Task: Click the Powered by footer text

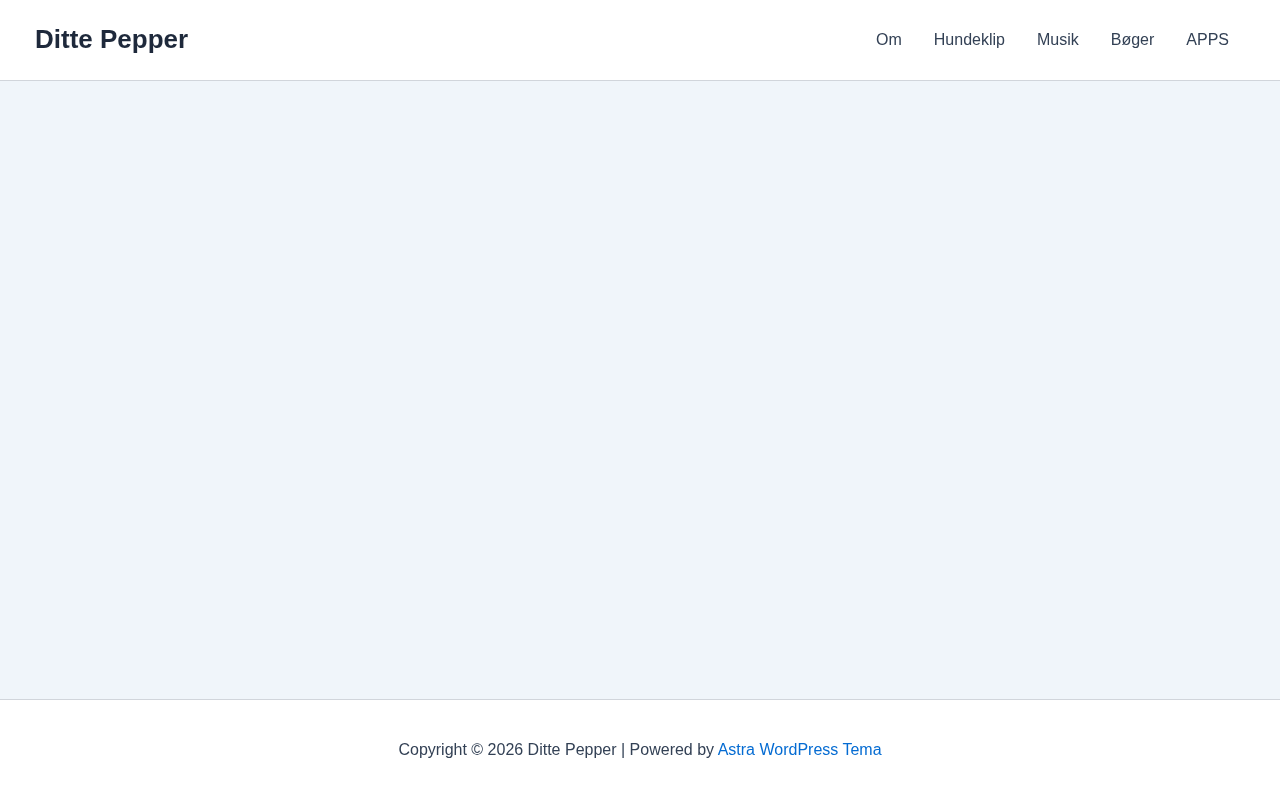Action: coord(671,750)
